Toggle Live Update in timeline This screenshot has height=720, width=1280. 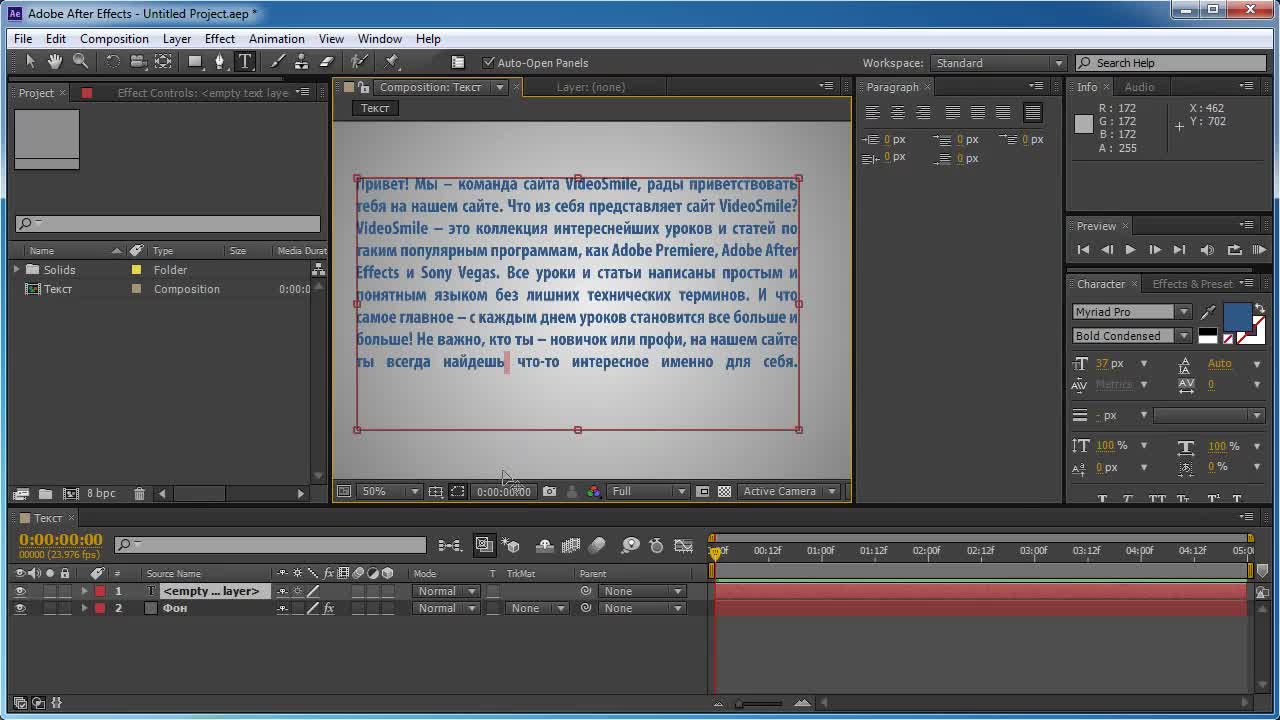(485, 545)
